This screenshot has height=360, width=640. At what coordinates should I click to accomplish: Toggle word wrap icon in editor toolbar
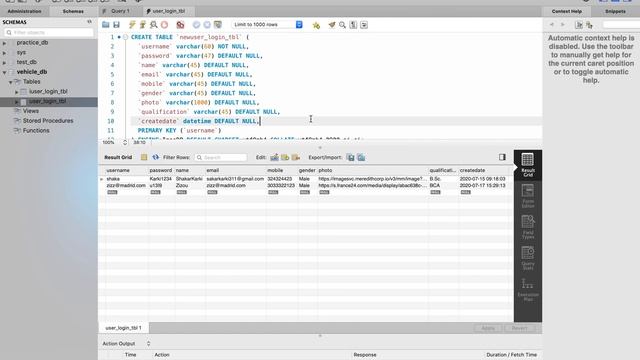pos(364,25)
